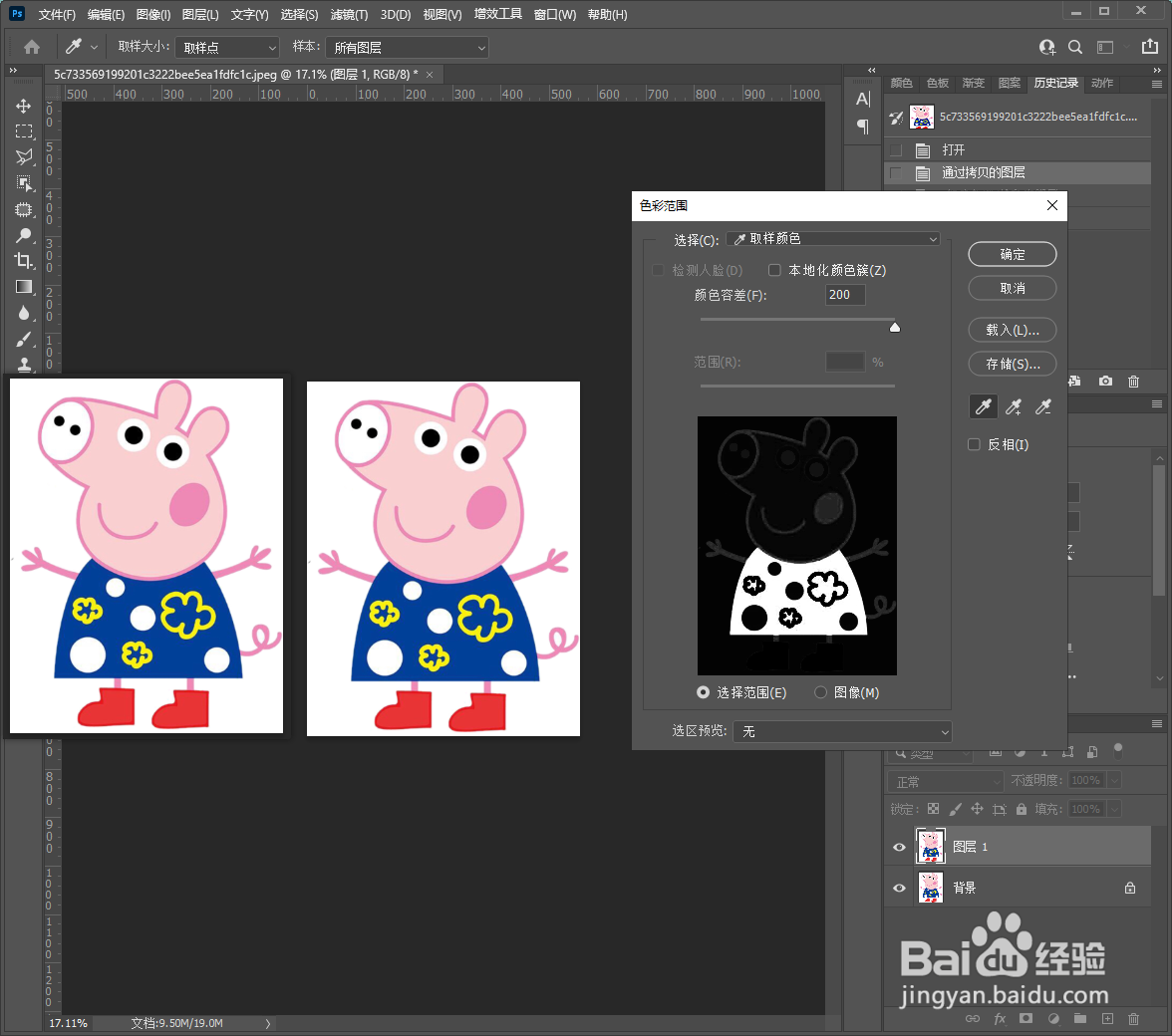The width and height of the screenshot is (1172, 1036).
Task: Click the add layer mask icon
Action: tap(1026, 1018)
